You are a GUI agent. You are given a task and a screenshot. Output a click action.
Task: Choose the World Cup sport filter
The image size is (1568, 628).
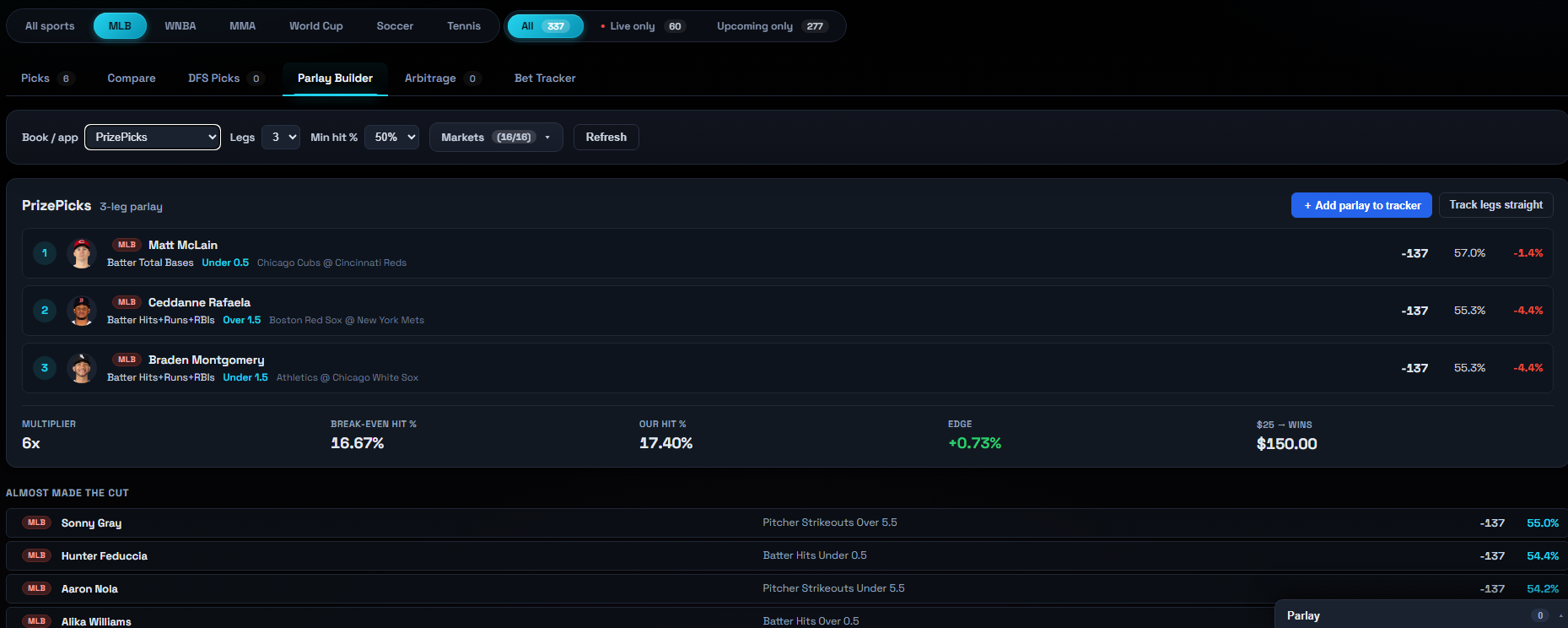tap(316, 26)
